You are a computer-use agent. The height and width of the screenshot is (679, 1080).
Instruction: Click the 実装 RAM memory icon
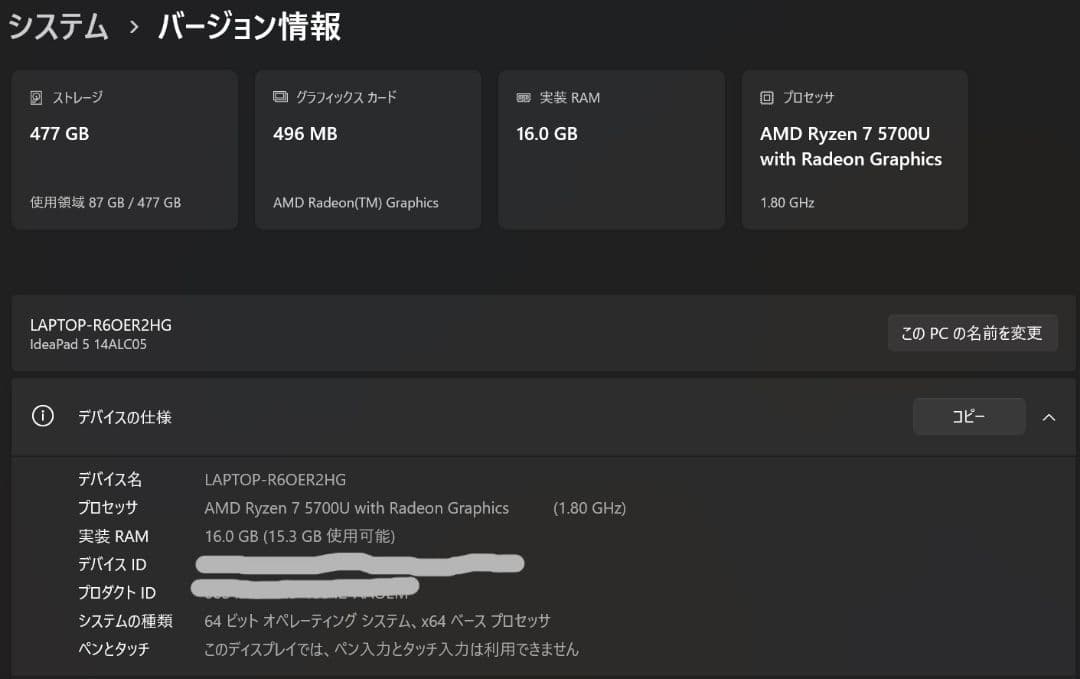tap(524, 97)
